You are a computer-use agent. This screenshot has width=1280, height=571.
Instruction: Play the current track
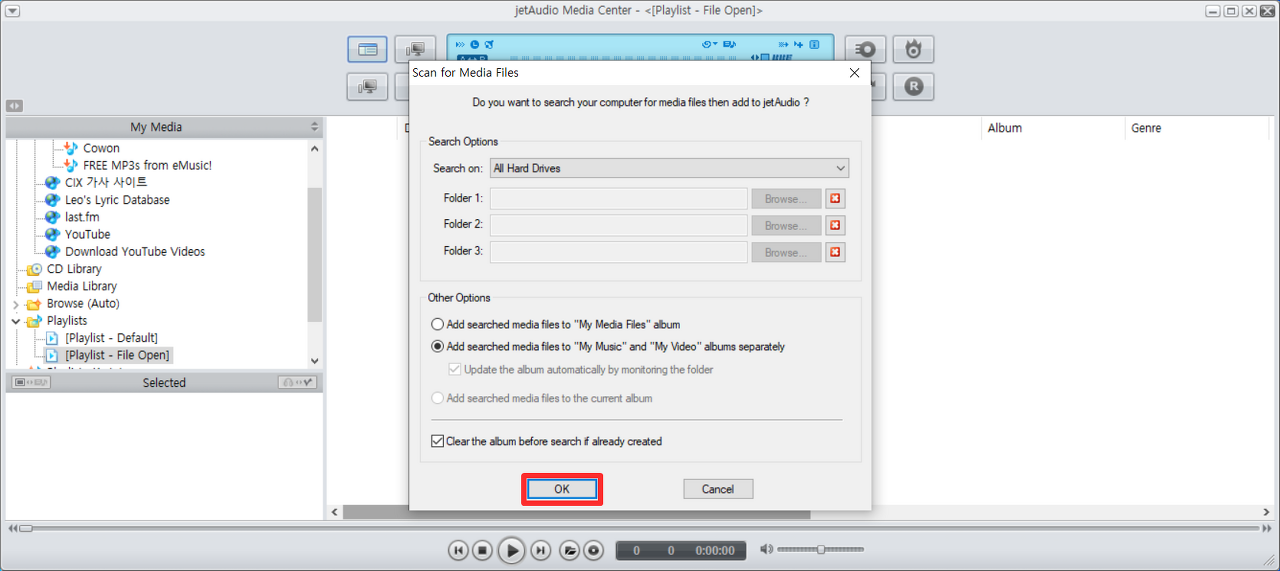click(511, 550)
